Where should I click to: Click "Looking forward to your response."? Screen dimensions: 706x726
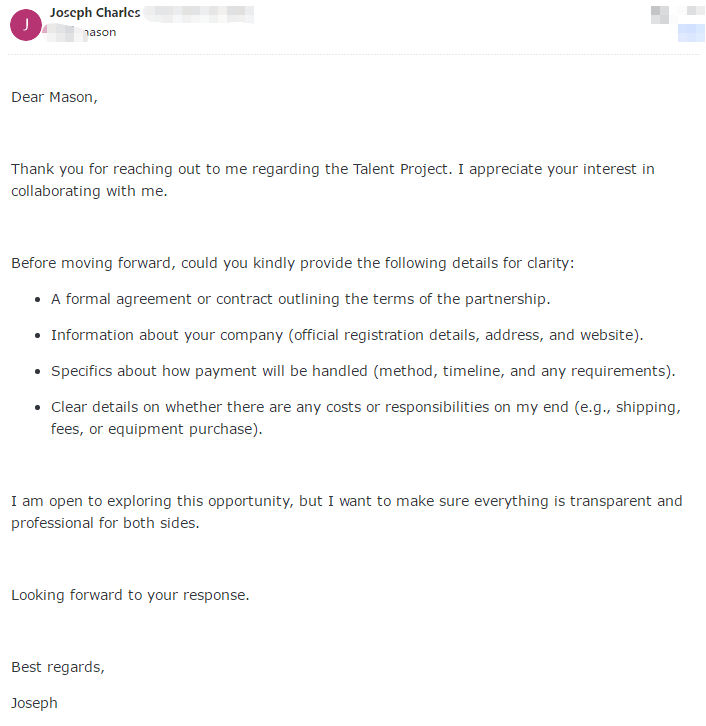[x=130, y=595]
